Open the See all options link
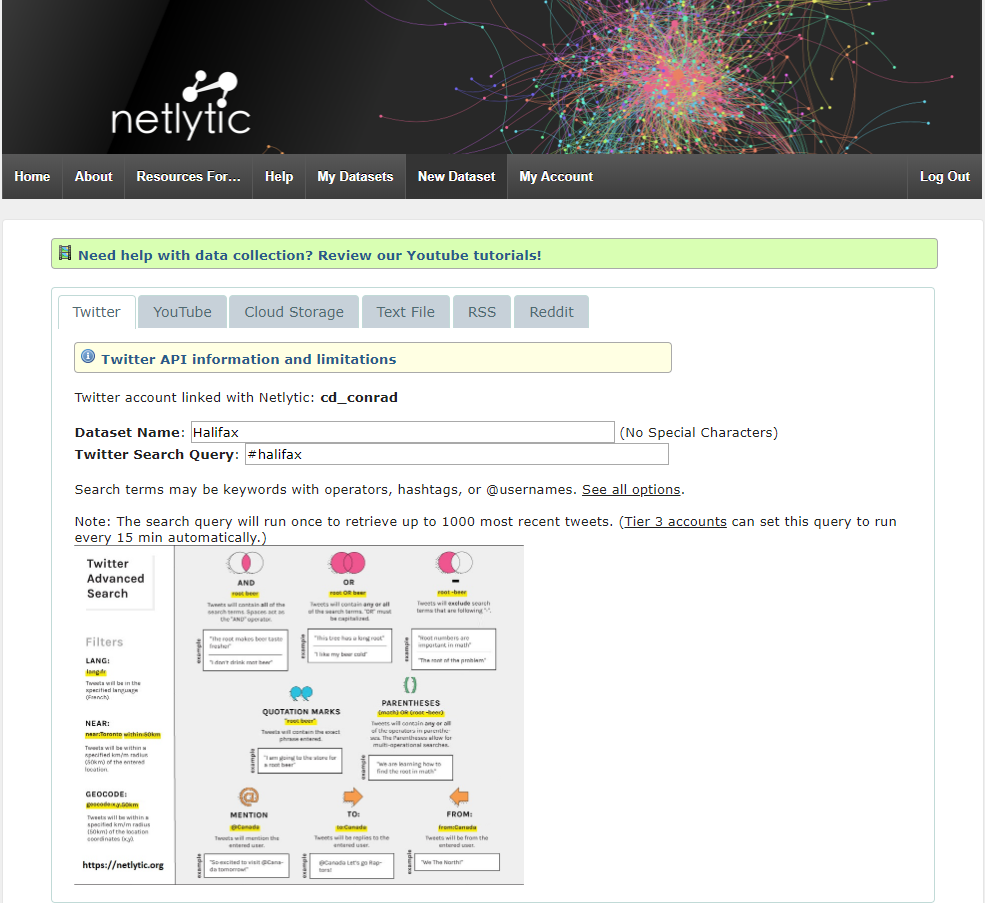This screenshot has width=985, height=903. [x=631, y=490]
